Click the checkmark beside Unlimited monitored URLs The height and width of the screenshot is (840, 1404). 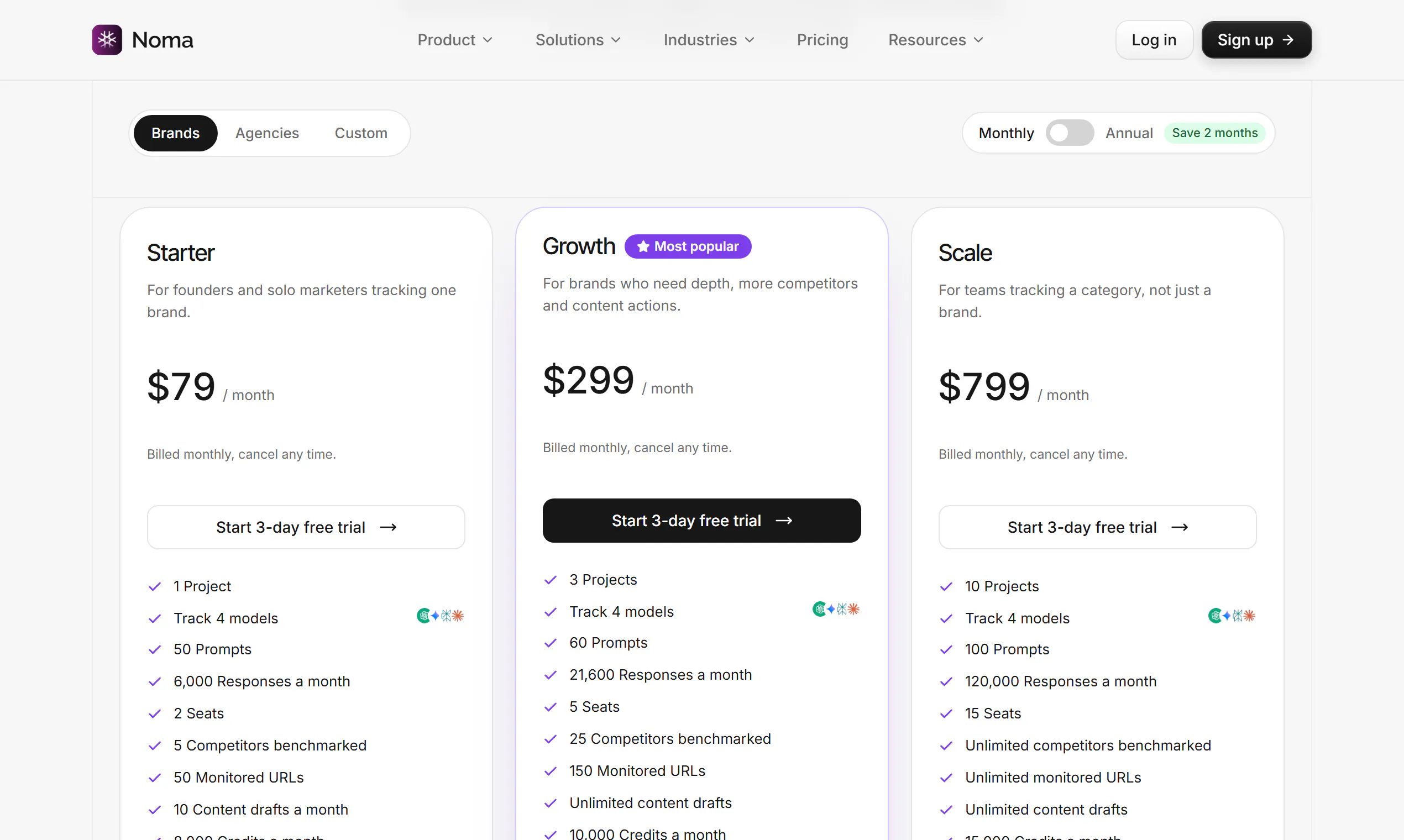[x=946, y=778]
